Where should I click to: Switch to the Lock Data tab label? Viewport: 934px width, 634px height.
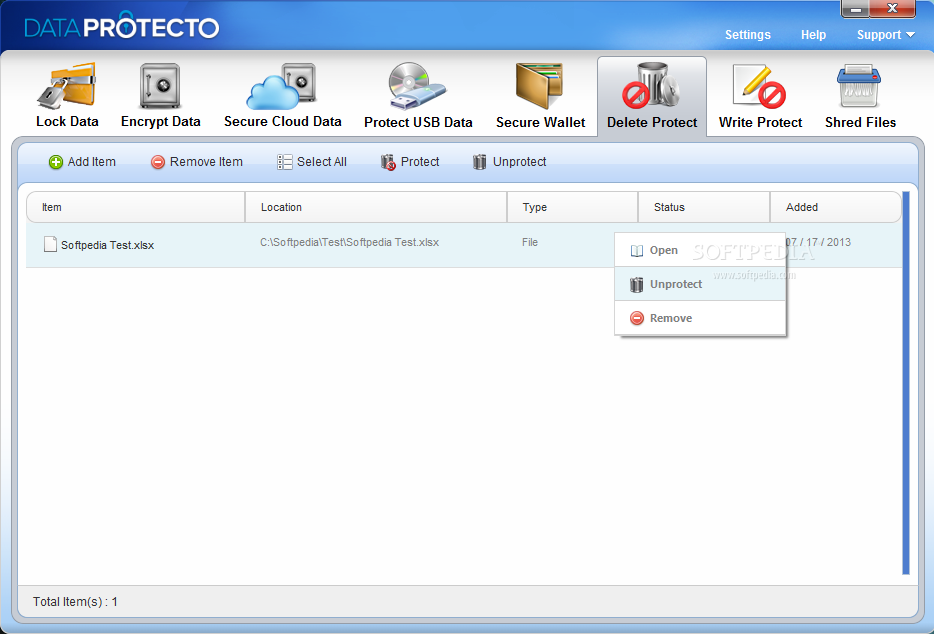pyautogui.click(x=67, y=122)
